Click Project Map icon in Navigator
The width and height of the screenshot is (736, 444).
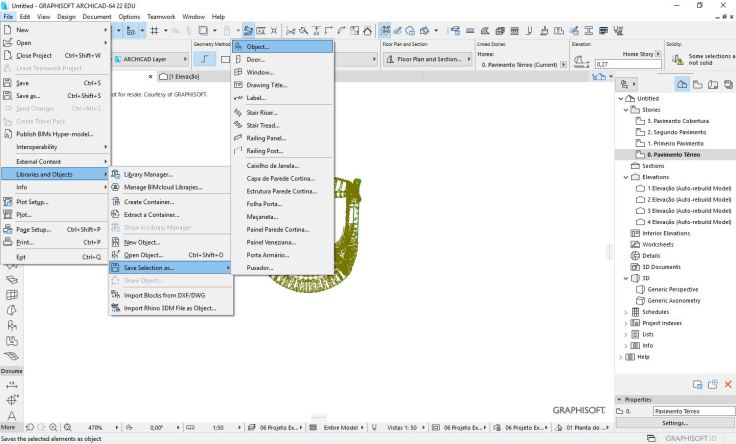(x=682, y=84)
